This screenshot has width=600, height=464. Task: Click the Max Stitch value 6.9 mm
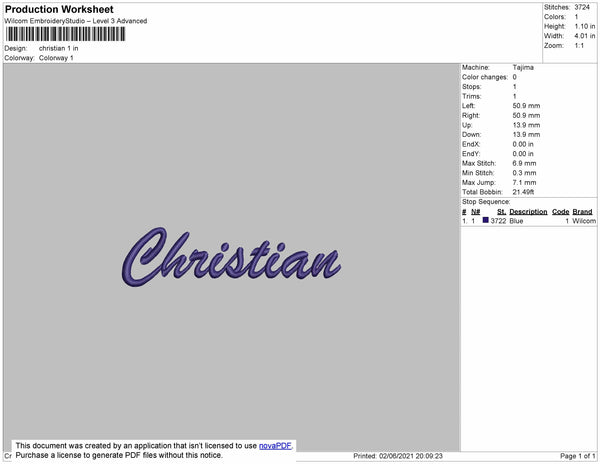524,163
